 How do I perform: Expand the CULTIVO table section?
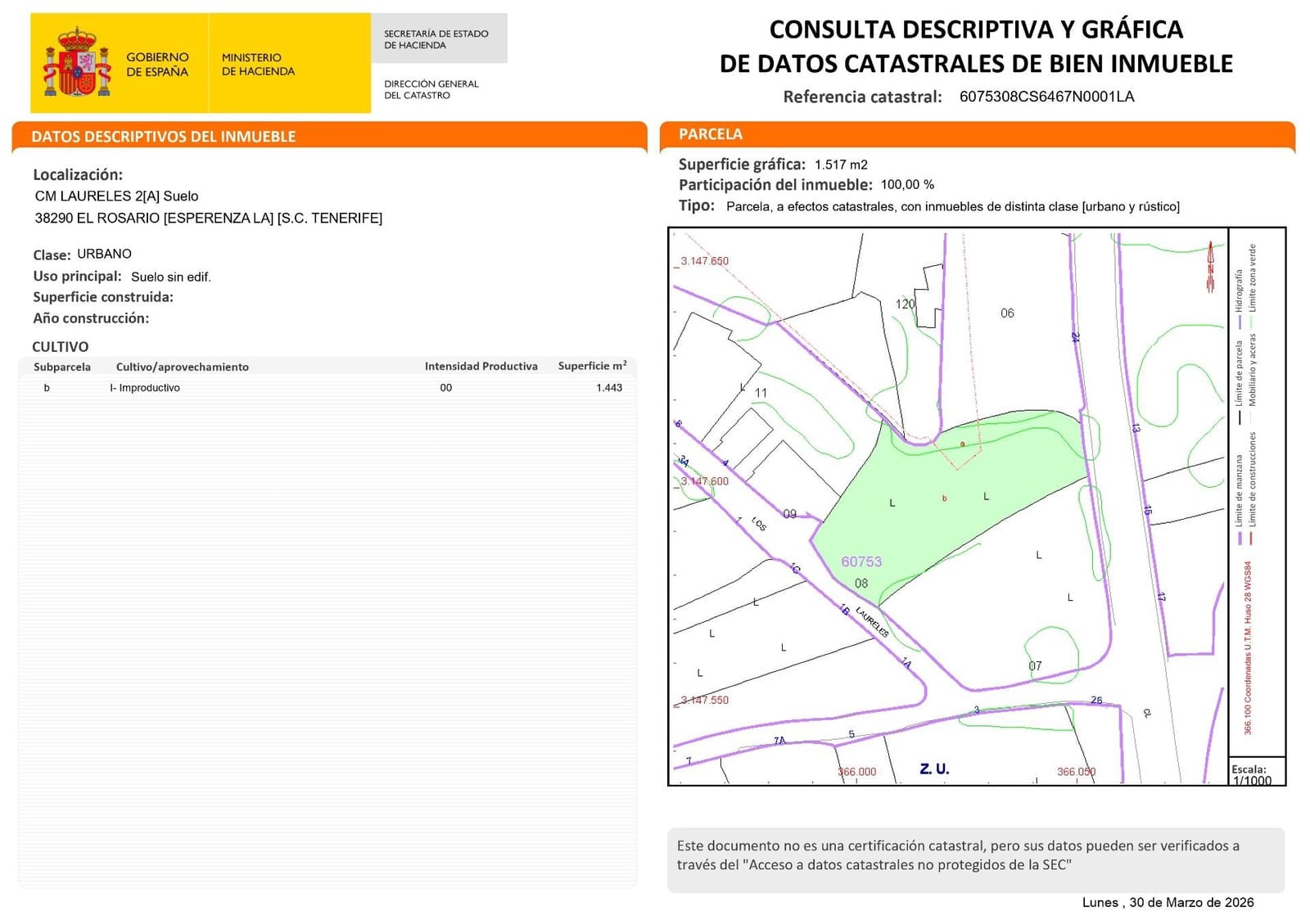[x=59, y=347]
